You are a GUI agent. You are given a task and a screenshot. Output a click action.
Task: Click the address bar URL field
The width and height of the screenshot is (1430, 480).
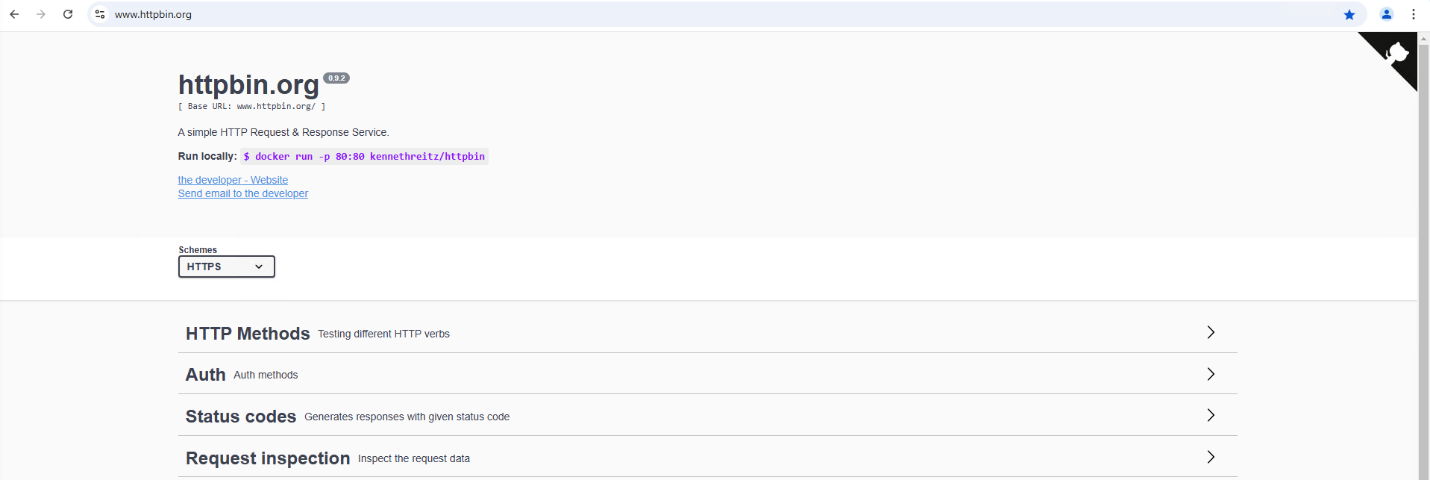coord(700,14)
